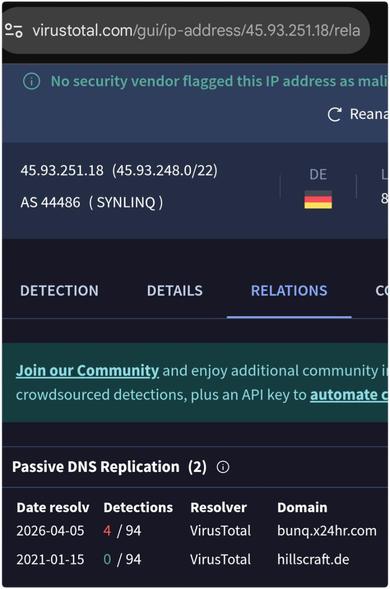Image resolution: width=390 pixels, height=589 pixels.
Task: Select the RELATIONS tab
Action: [289, 290]
